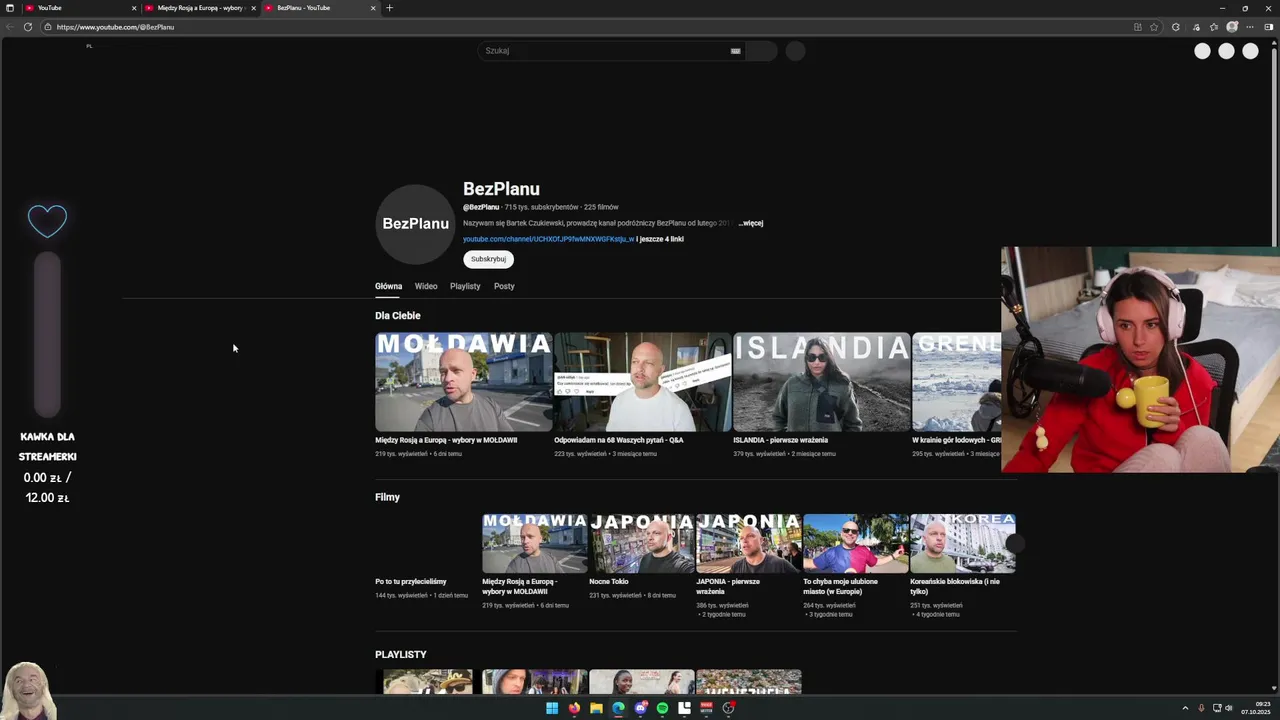This screenshot has height=720, width=1280.
Task: Open Edge profile avatar icon
Action: pyautogui.click(x=1232, y=27)
